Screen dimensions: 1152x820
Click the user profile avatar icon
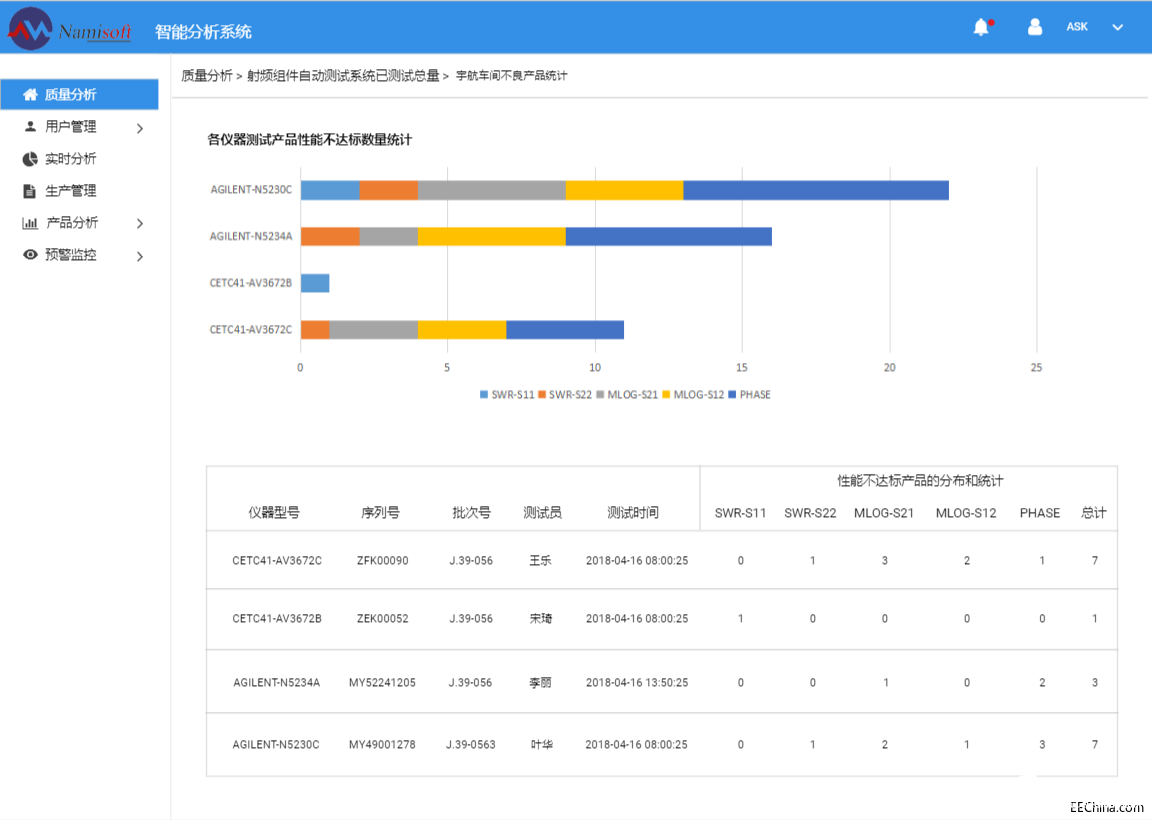1035,27
